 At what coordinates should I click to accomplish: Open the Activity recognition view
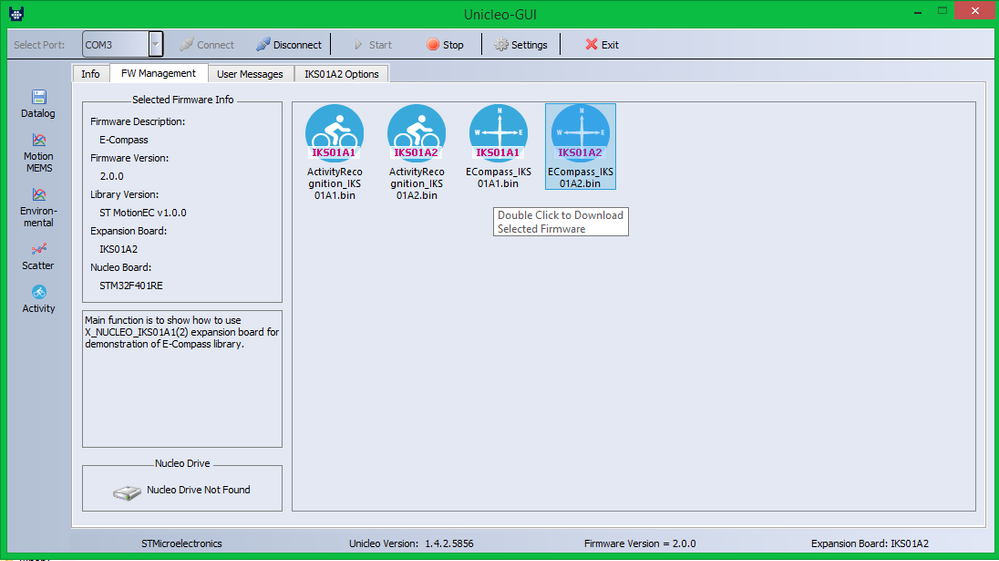point(38,299)
